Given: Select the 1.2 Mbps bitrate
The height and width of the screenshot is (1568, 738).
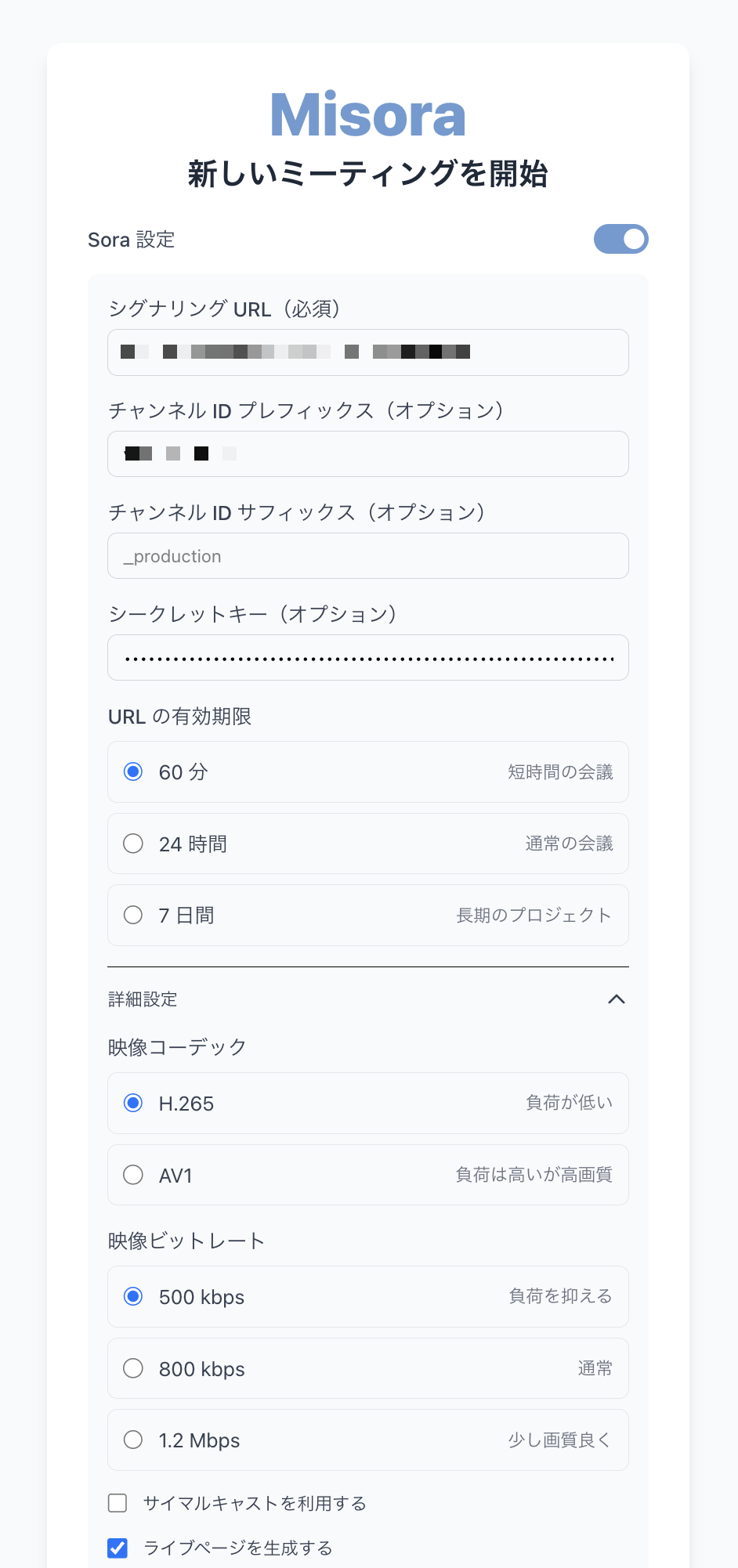Looking at the screenshot, I should (133, 1440).
